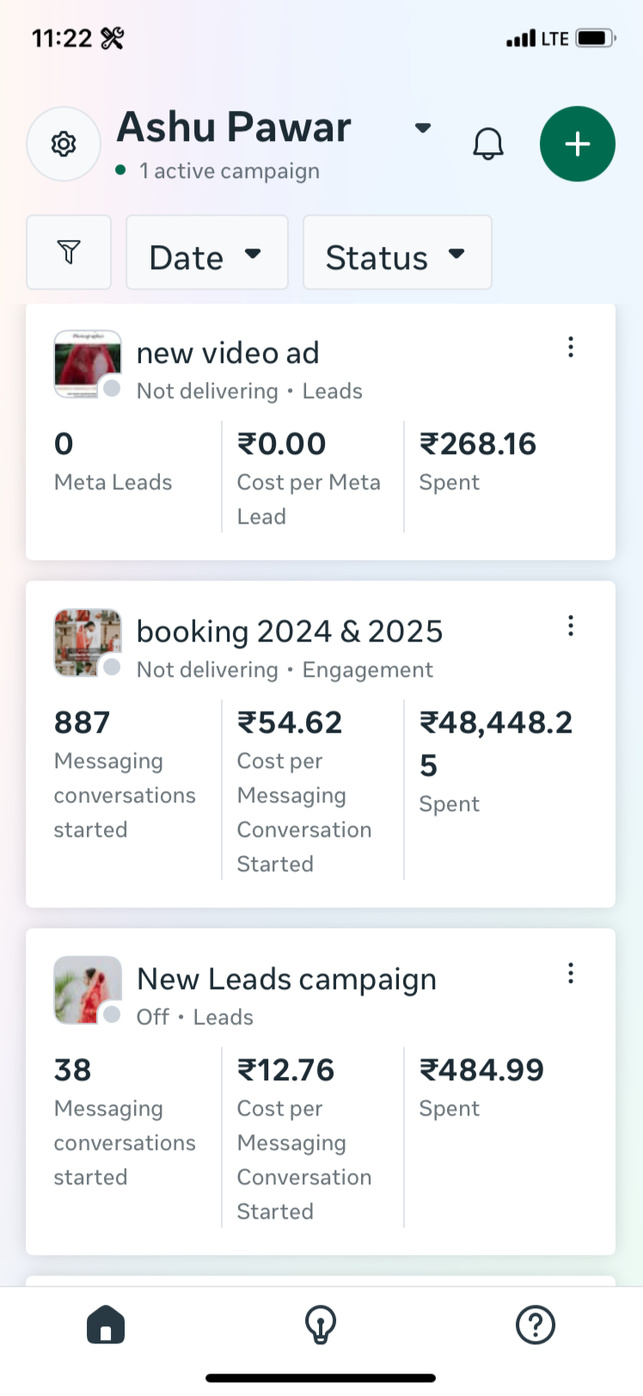Open the lightbulb insights tab

320,1326
